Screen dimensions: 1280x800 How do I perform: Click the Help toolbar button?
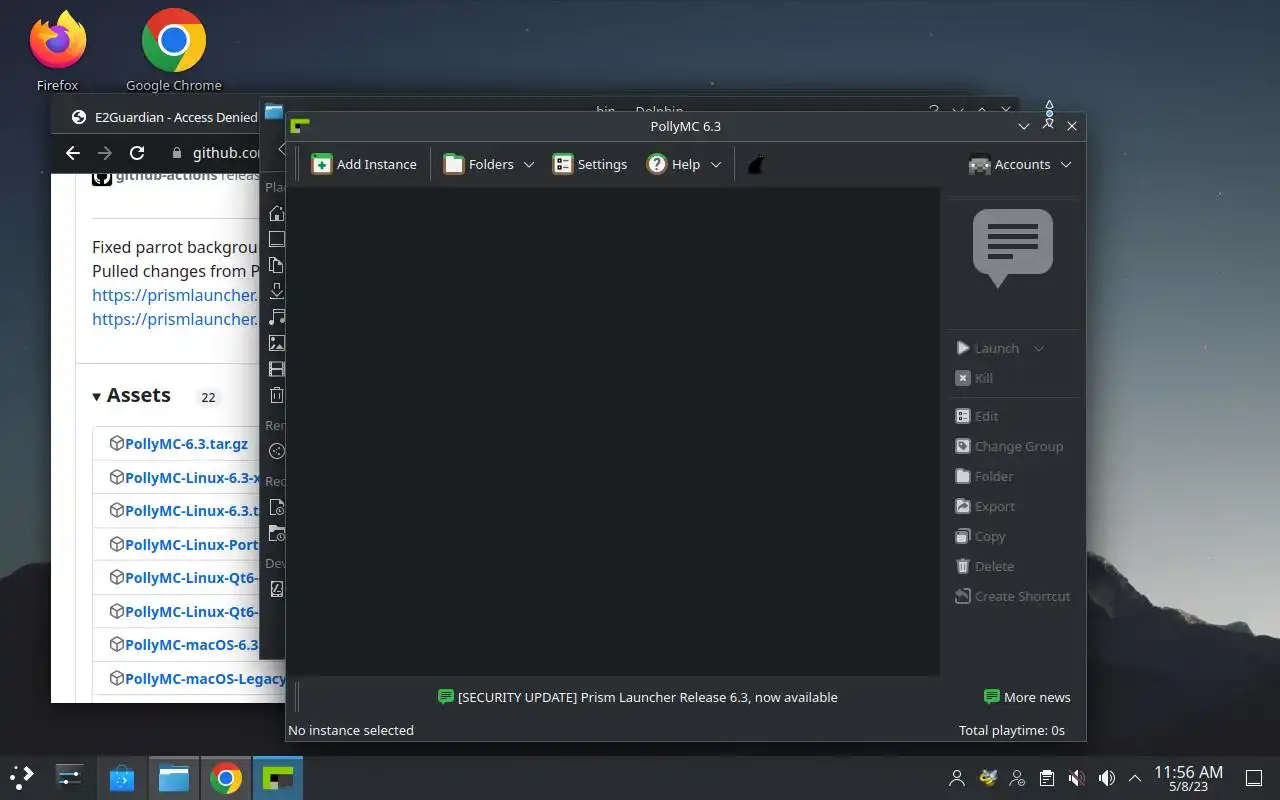(674, 164)
